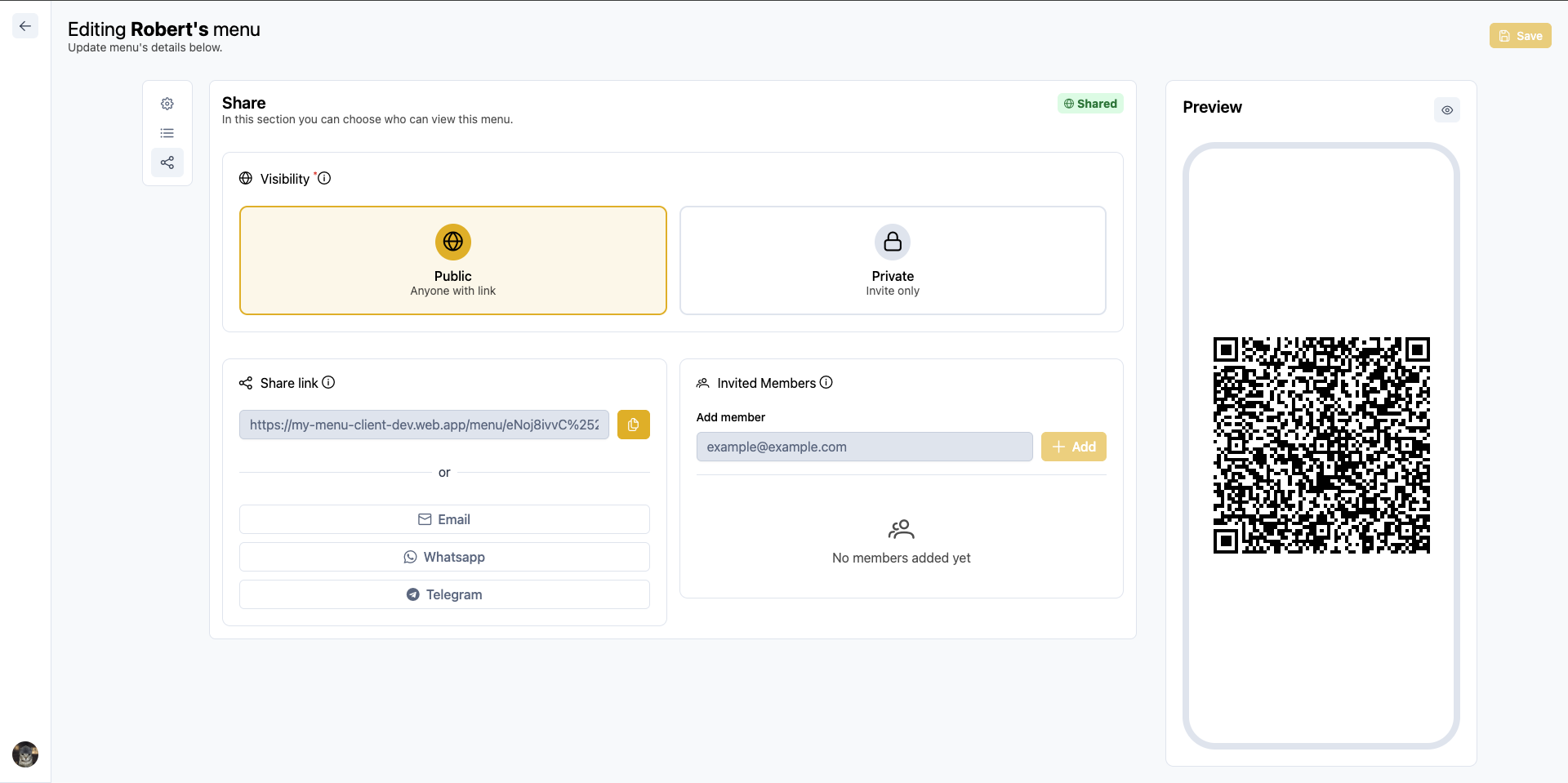Open the settings gear tab in sidebar

coord(167,104)
